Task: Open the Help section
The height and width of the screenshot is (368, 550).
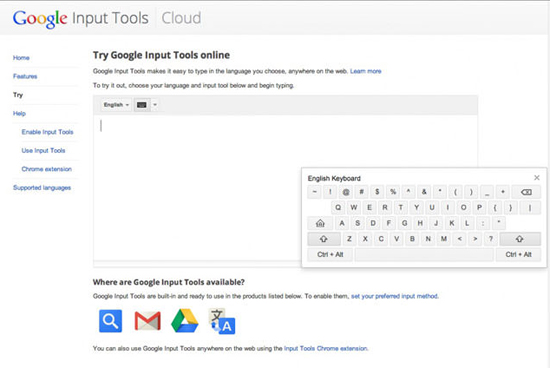Action: point(19,114)
